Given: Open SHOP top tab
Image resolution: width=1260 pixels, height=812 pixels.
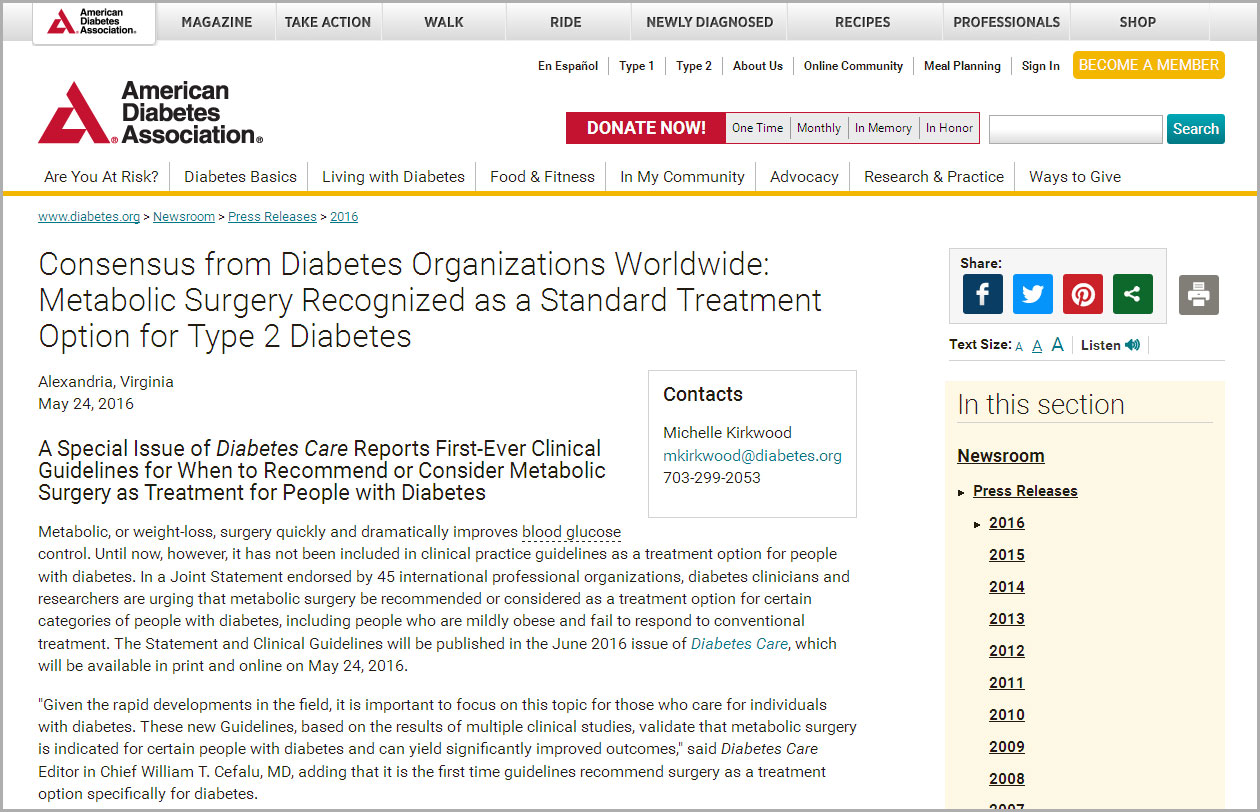Looking at the screenshot, I should click(x=1137, y=22).
